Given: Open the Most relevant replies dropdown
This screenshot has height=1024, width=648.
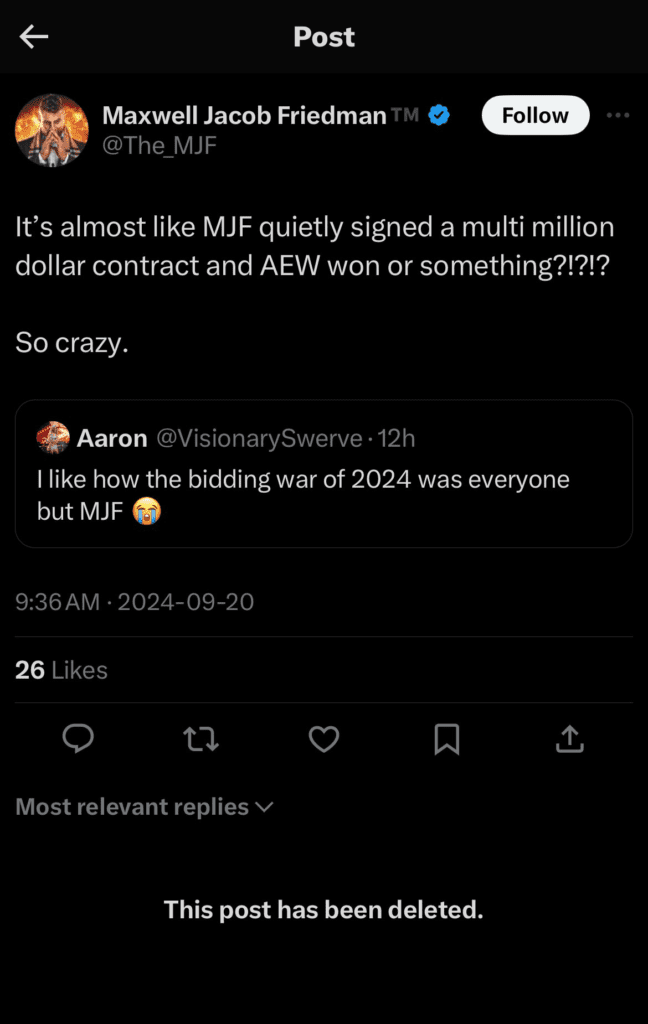Looking at the screenshot, I should click(130, 807).
